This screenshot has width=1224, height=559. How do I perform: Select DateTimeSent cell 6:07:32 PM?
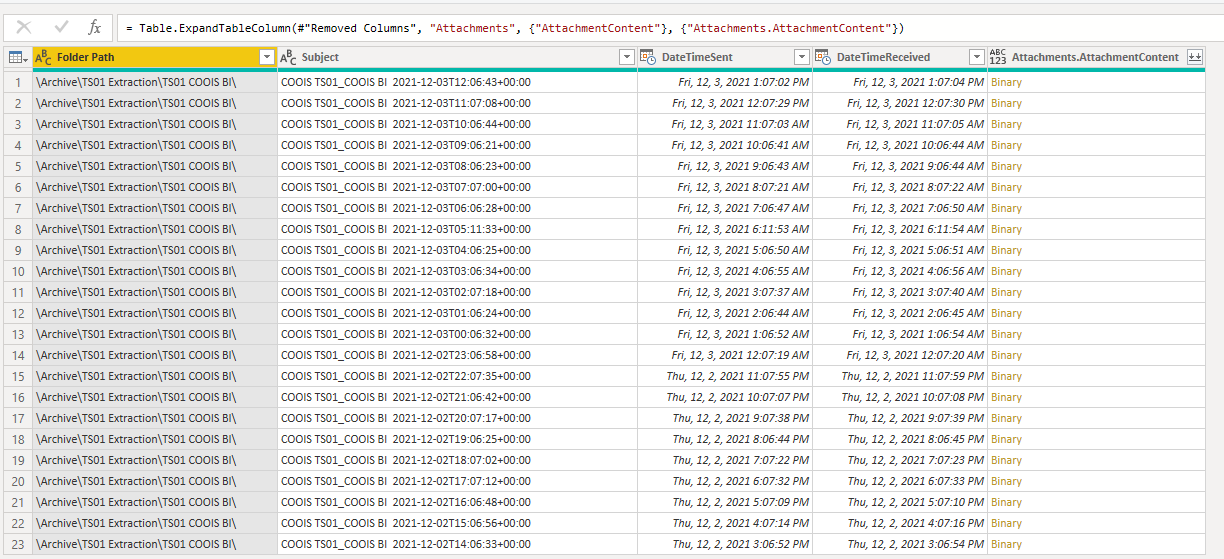pos(725,482)
